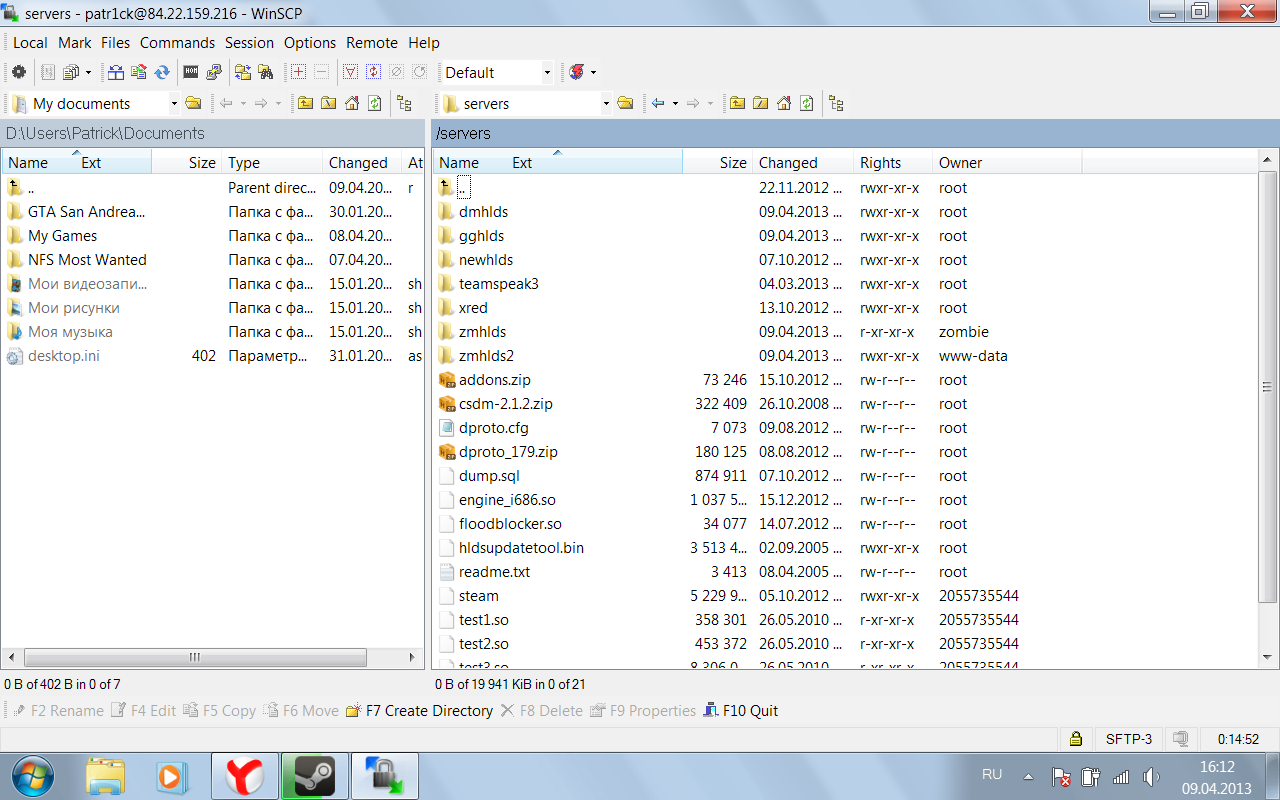Click the Keep Remote Directory up to Date icon
Image resolution: width=1280 pixels, height=800 pixels.
click(161, 72)
